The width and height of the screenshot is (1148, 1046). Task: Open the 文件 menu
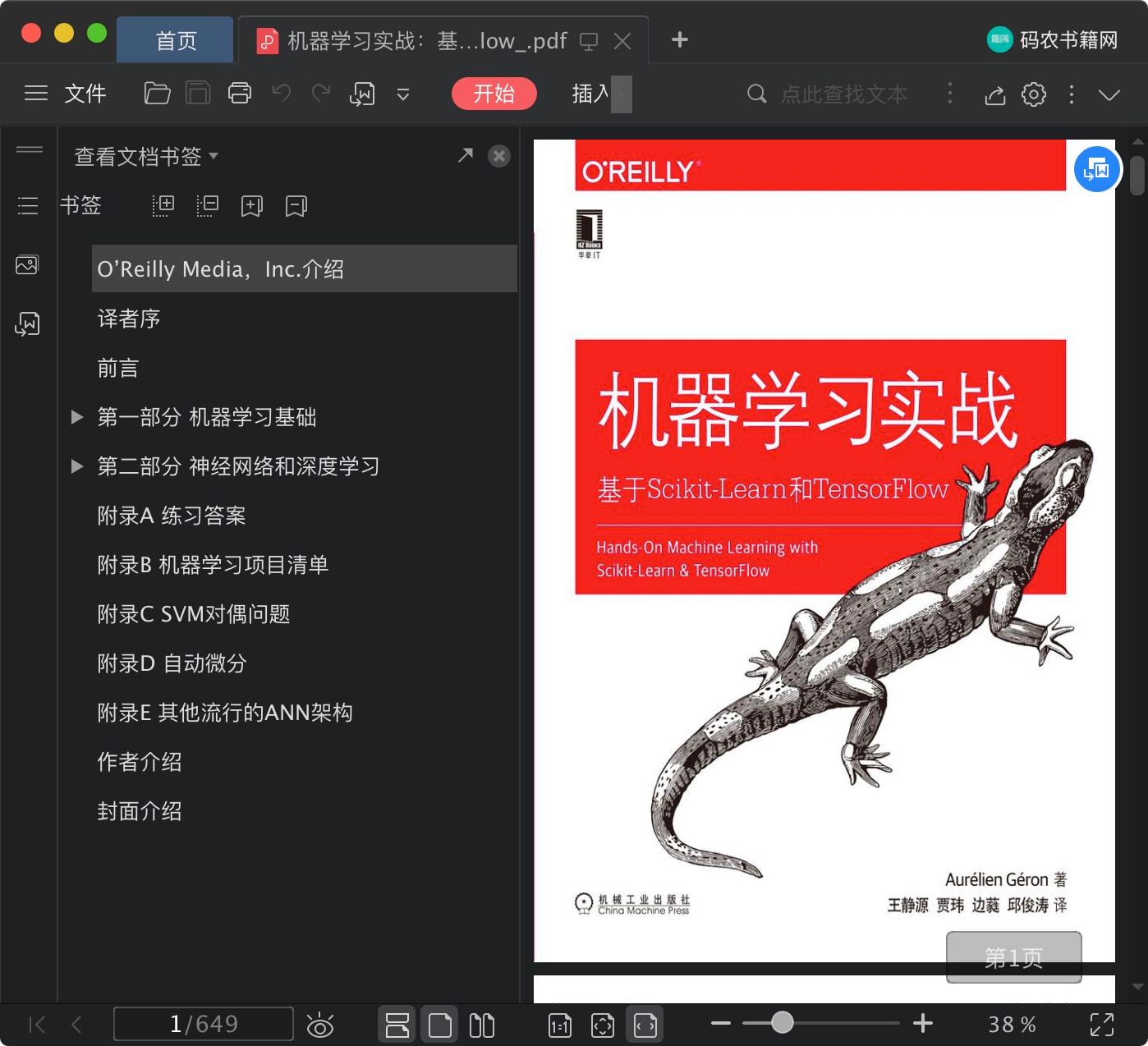(85, 94)
